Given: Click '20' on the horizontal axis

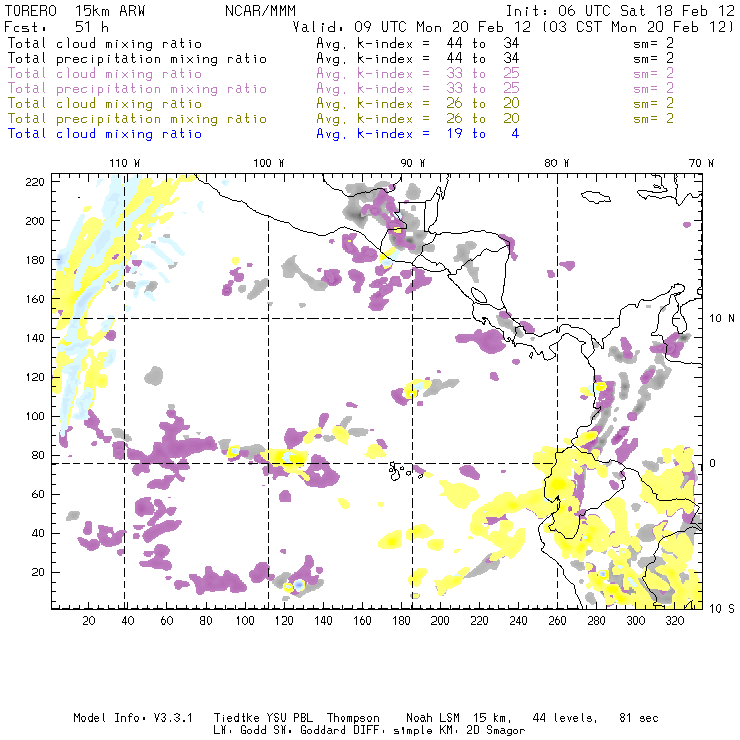Looking at the screenshot, I should (89, 620).
